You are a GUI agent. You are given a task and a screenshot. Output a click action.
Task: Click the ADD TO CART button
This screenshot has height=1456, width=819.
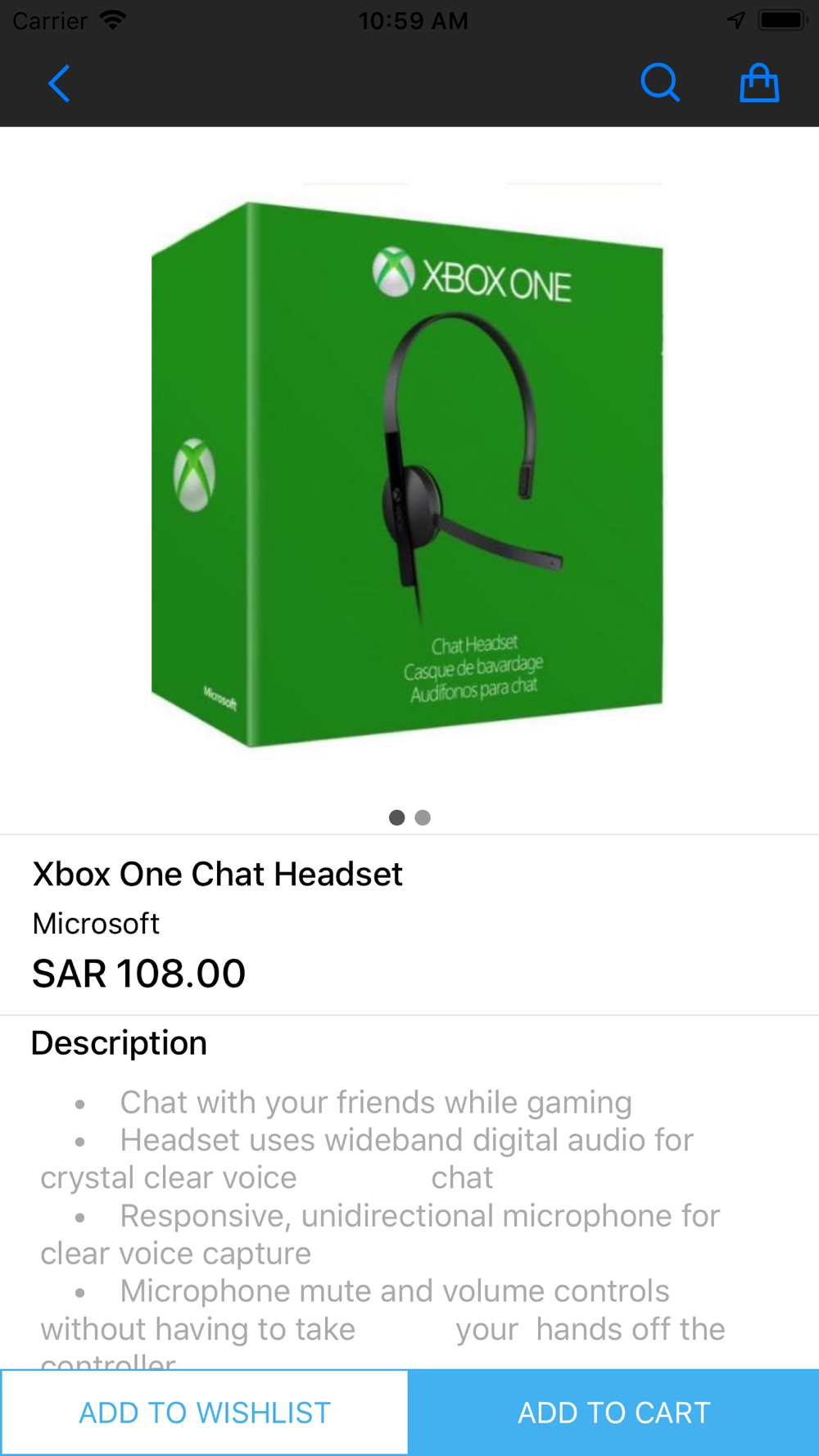coord(614,1413)
